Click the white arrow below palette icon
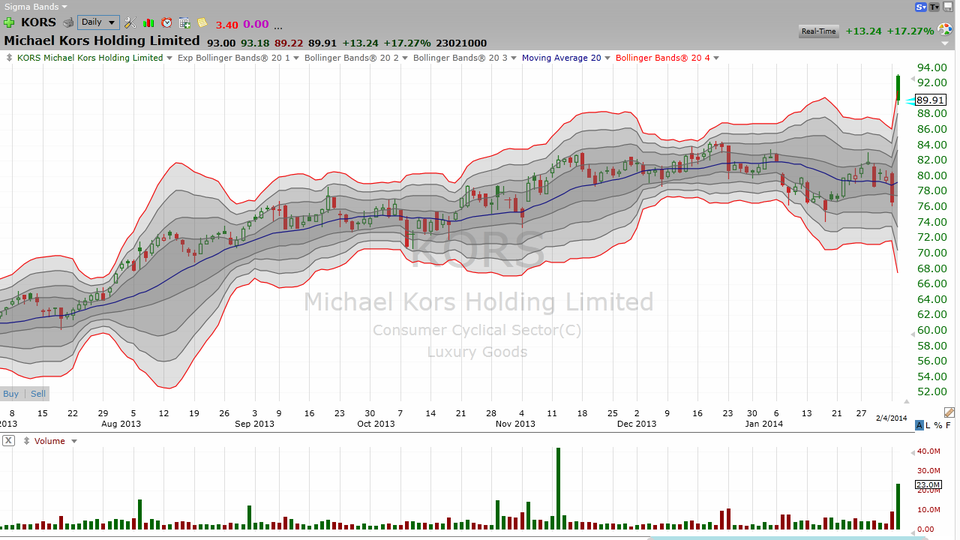The width and height of the screenshot is (960, 540). point(945,43)
